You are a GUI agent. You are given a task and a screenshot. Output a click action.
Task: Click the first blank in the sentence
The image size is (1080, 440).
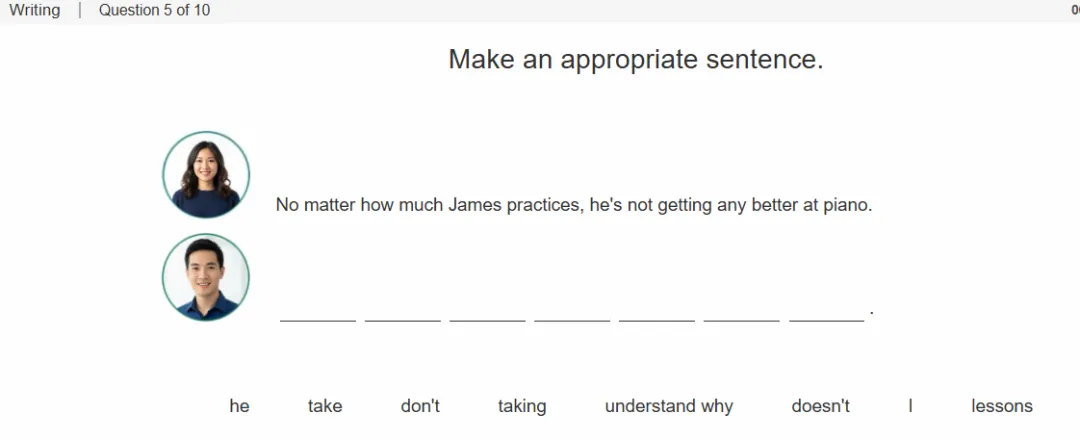point(318,312)
